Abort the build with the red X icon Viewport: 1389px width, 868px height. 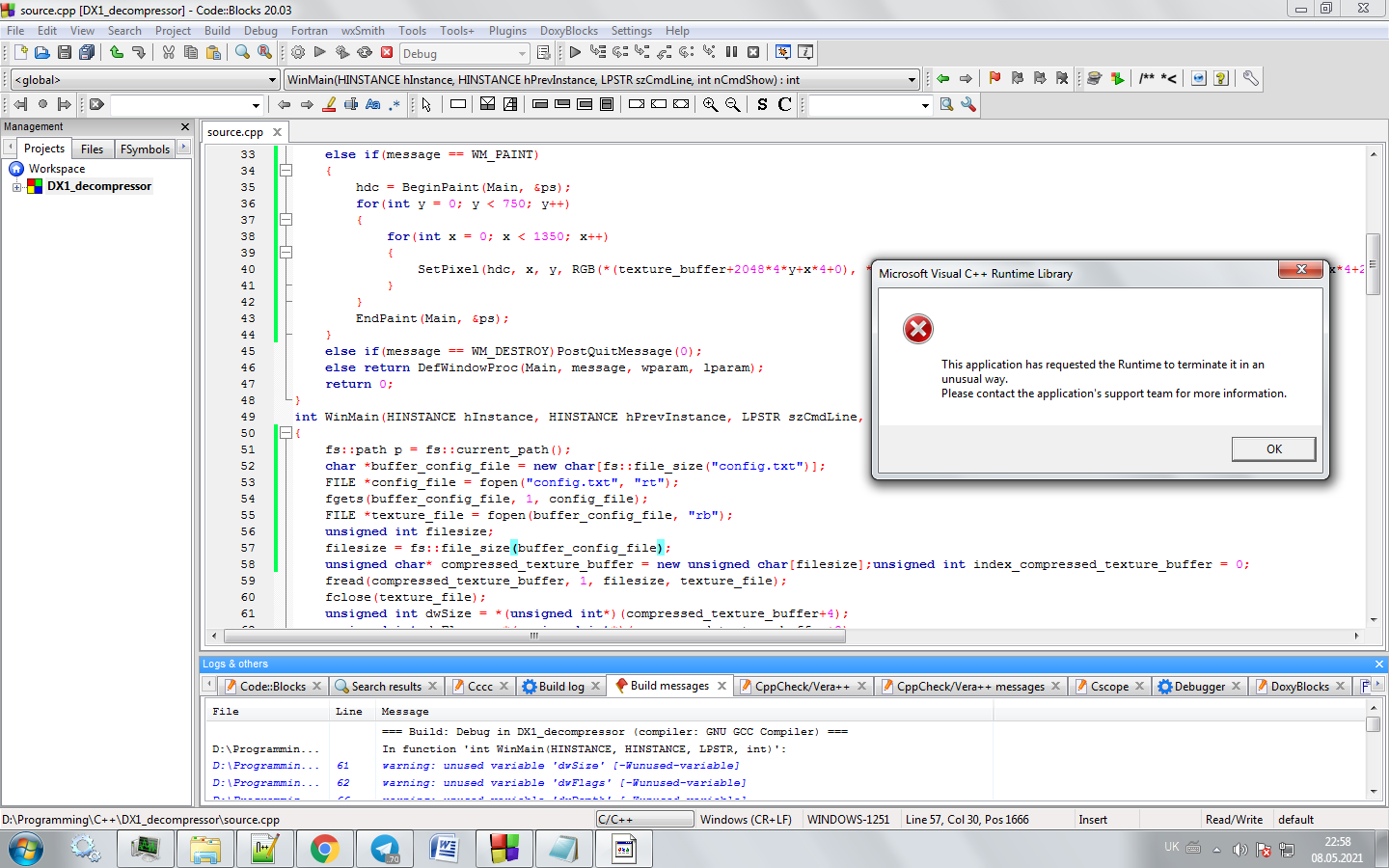point(387,52)
